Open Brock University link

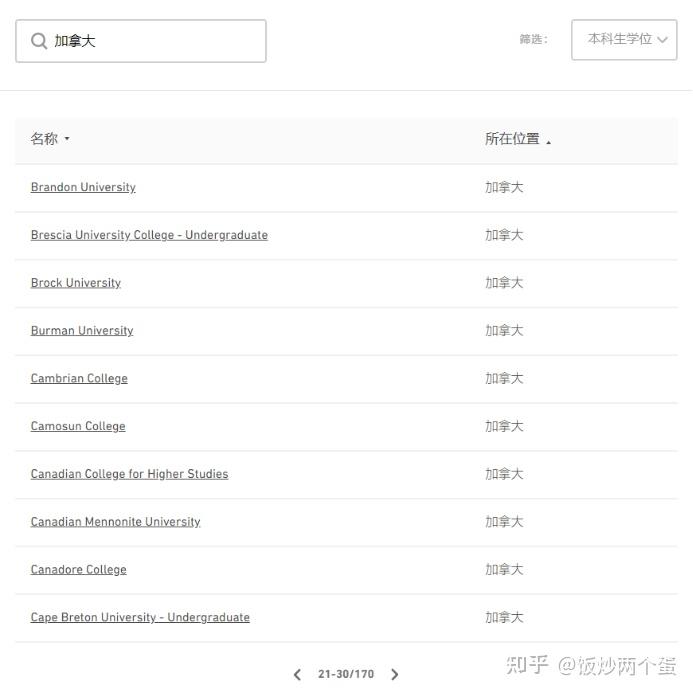(76, 283)
